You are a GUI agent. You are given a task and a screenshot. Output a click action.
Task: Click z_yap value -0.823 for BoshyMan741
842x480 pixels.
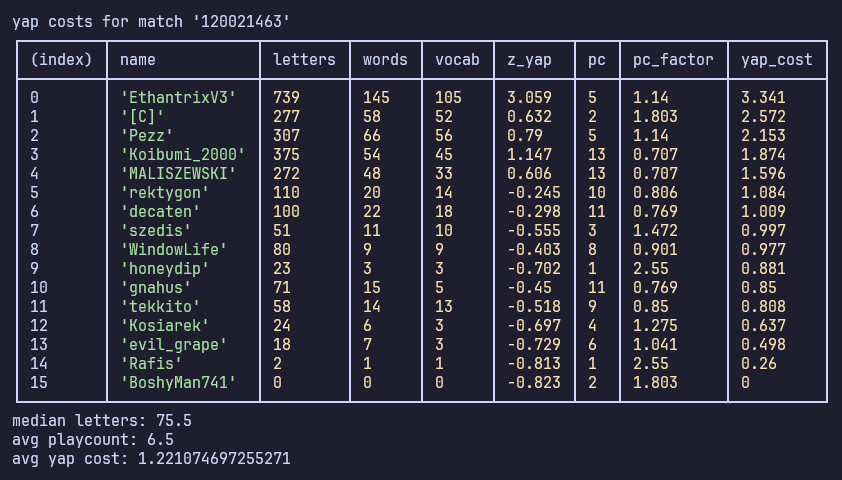pos(534,383)
